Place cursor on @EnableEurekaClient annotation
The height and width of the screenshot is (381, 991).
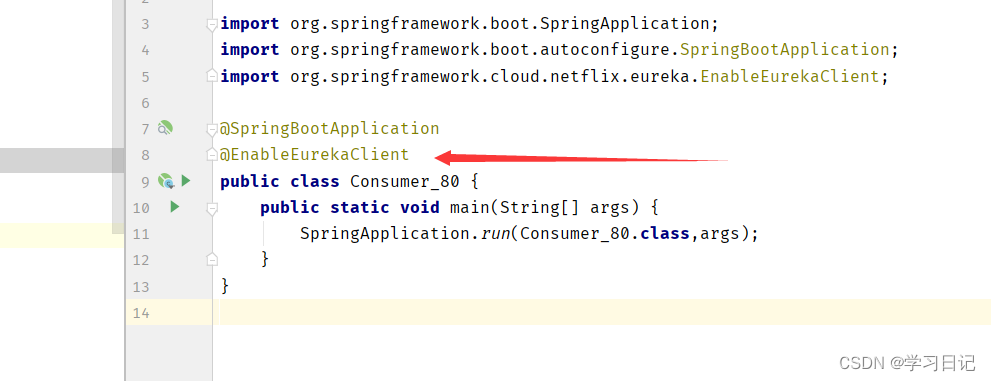[314, 155]
